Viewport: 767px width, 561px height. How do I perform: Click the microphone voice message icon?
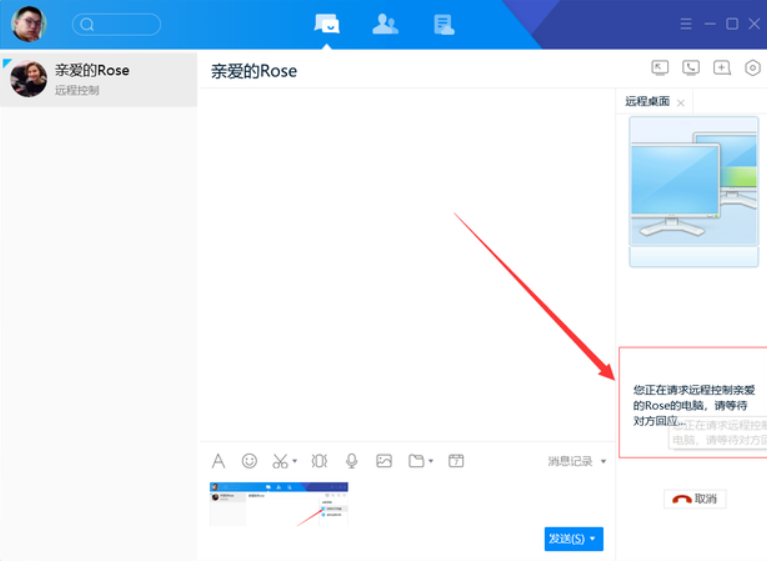coord(352,461)
